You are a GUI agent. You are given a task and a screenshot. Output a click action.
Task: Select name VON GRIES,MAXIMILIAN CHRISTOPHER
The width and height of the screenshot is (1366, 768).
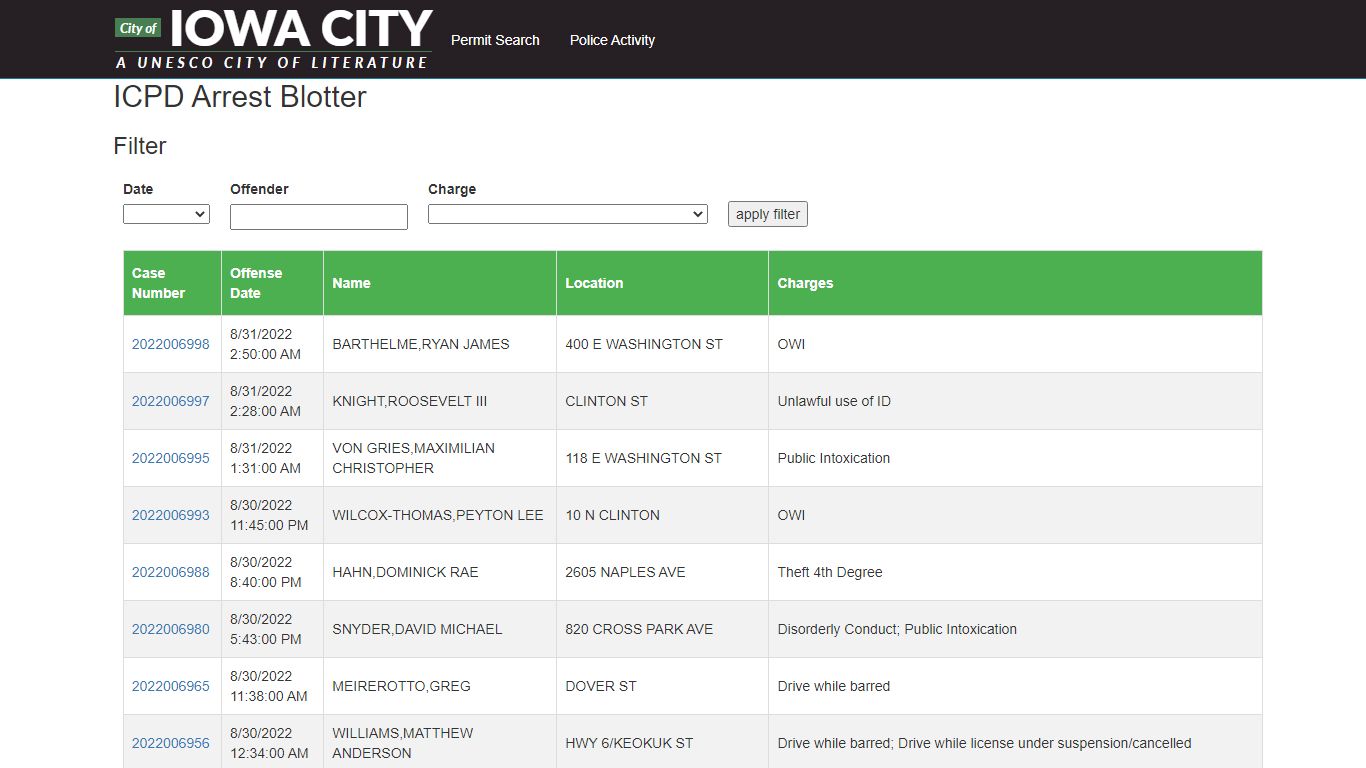pyautogui.click(x=414, y=458)
